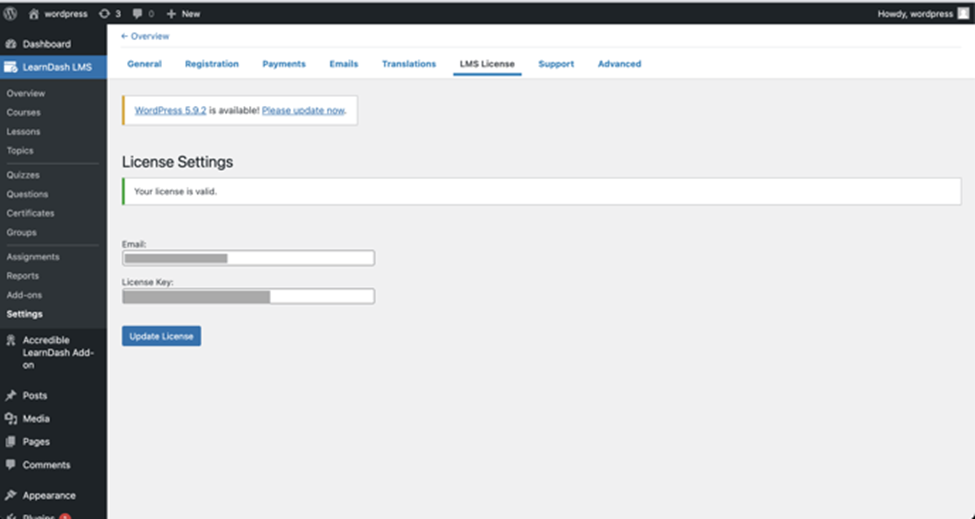Click the Please update now link
The image size is (975, 519).
click(x=303, y=110)
